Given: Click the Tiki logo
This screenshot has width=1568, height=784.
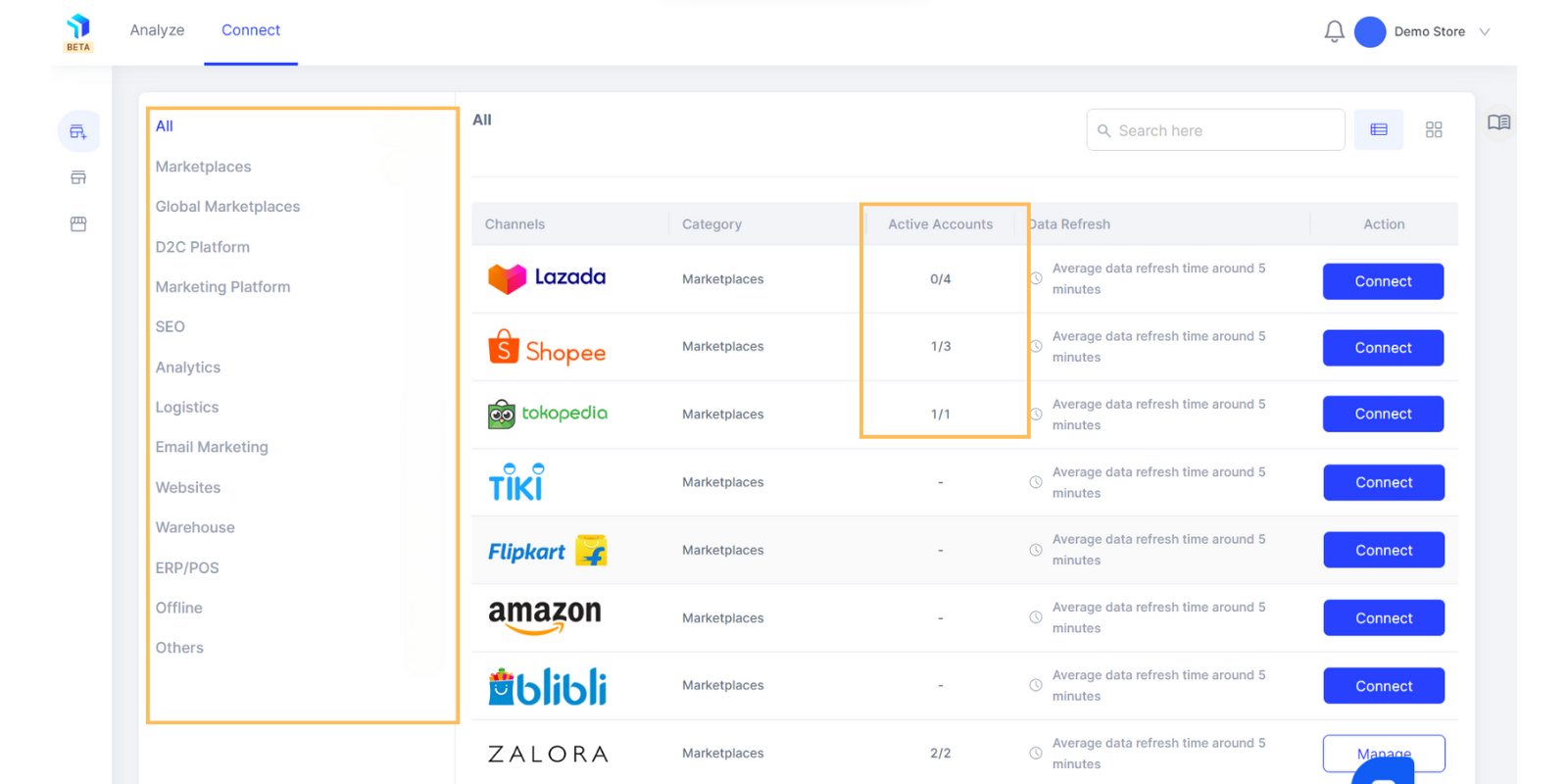Looking at the screenshot, I should point(516,481).
